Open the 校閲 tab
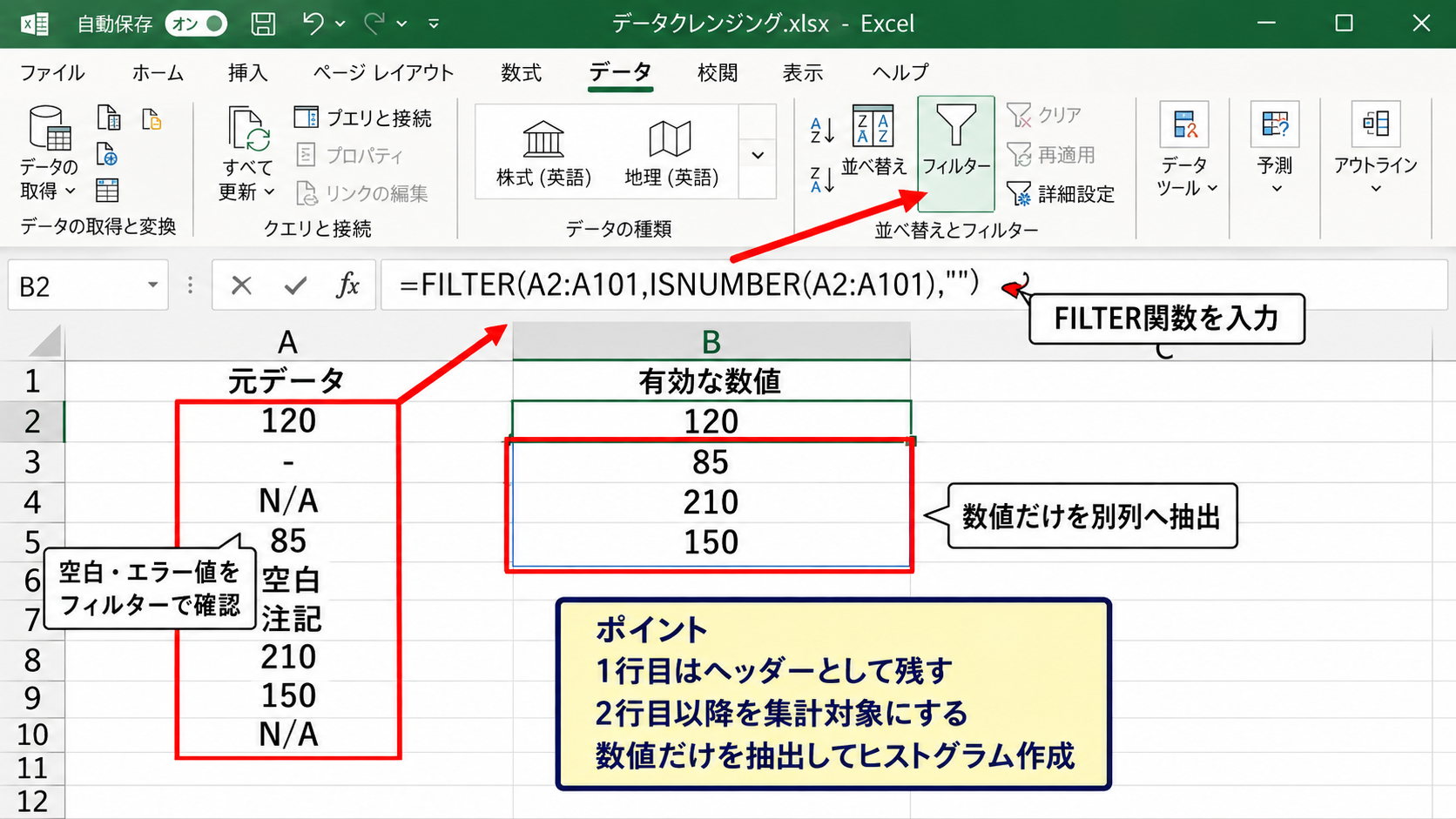Screen dimensions: 1456x819 718,72
